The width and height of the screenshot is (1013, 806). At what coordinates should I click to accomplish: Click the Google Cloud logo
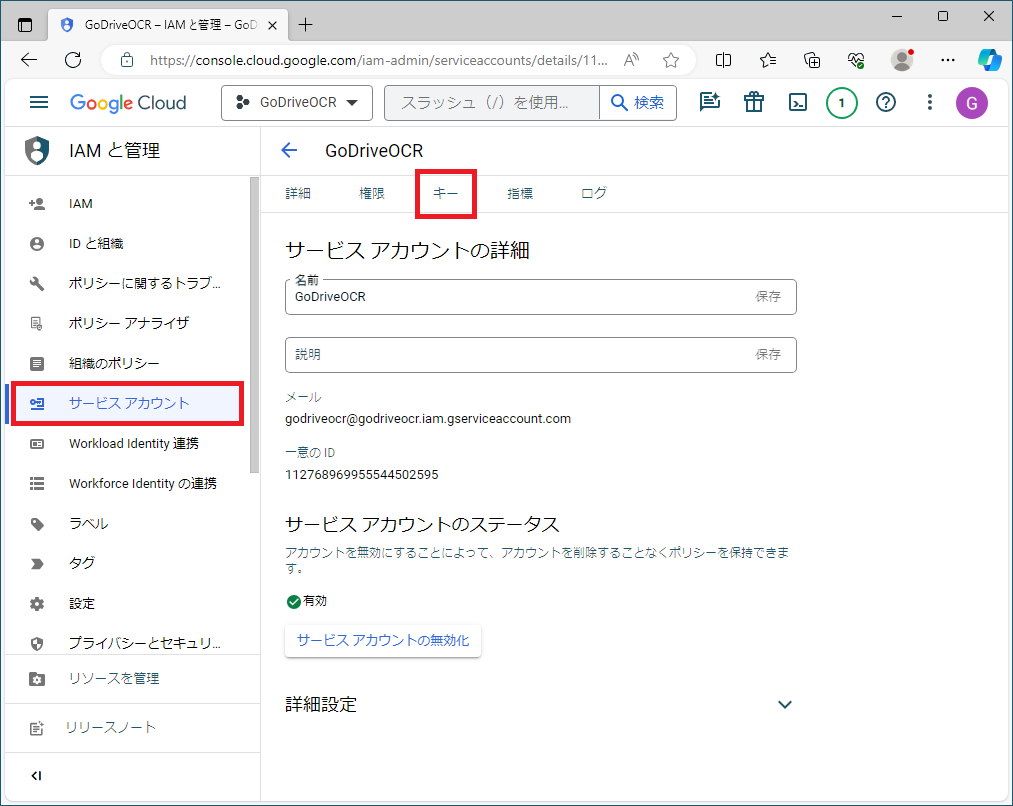pyautogui.click(x=128, y=103)
